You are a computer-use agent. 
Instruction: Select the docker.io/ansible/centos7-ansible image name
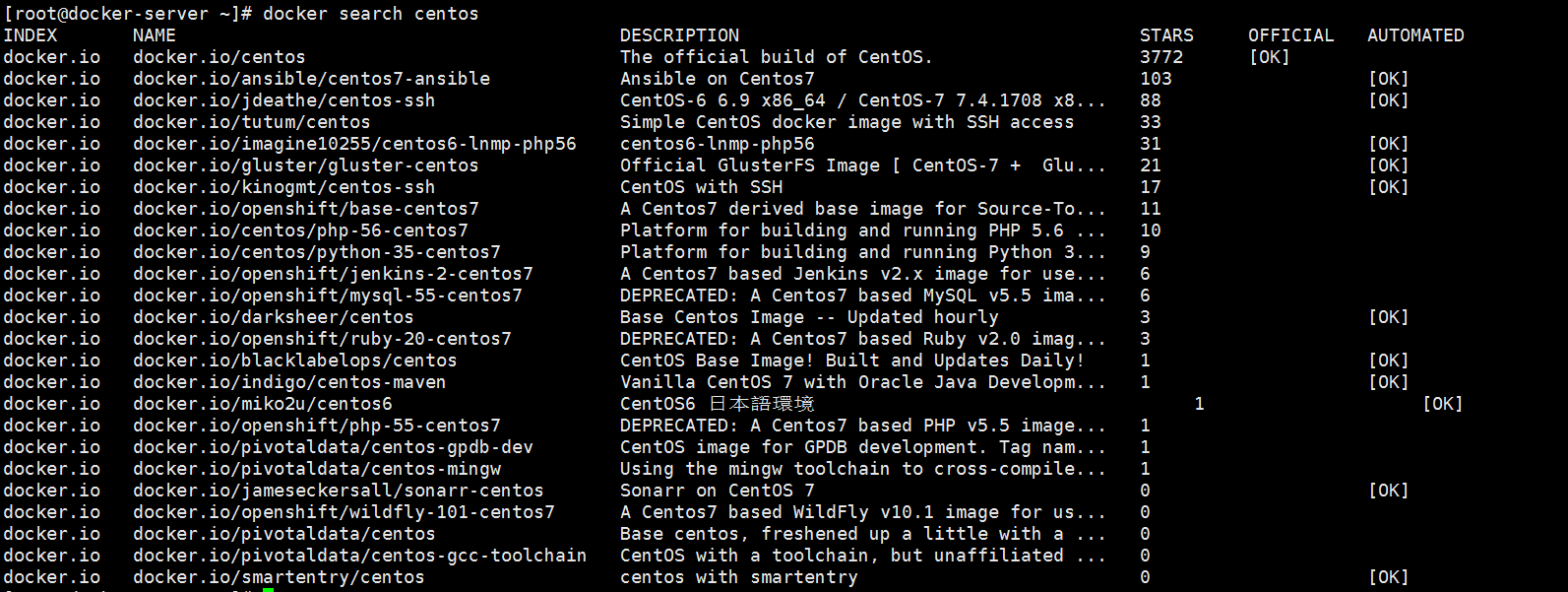click(x=311, y=79)
